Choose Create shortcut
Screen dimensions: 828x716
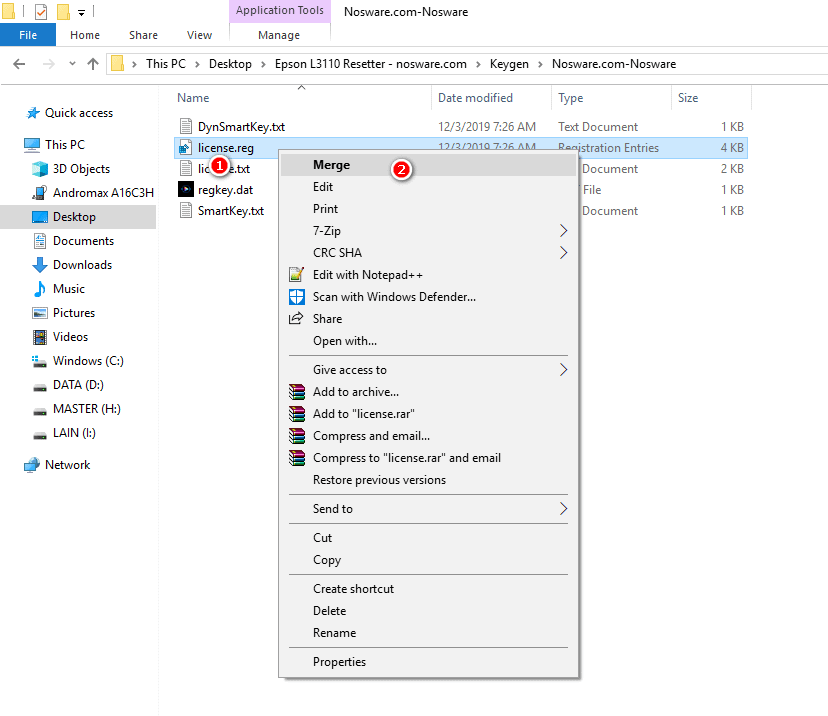coord(428,589)
